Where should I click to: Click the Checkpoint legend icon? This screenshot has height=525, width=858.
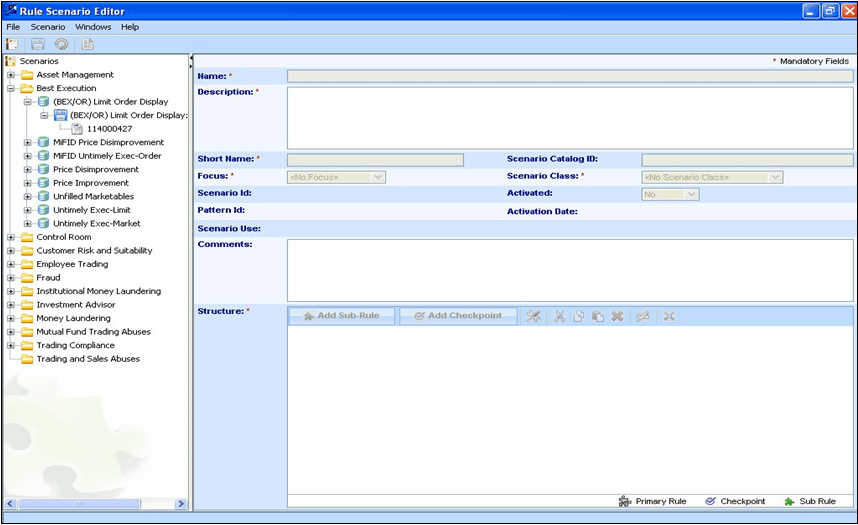pos(710,501)
